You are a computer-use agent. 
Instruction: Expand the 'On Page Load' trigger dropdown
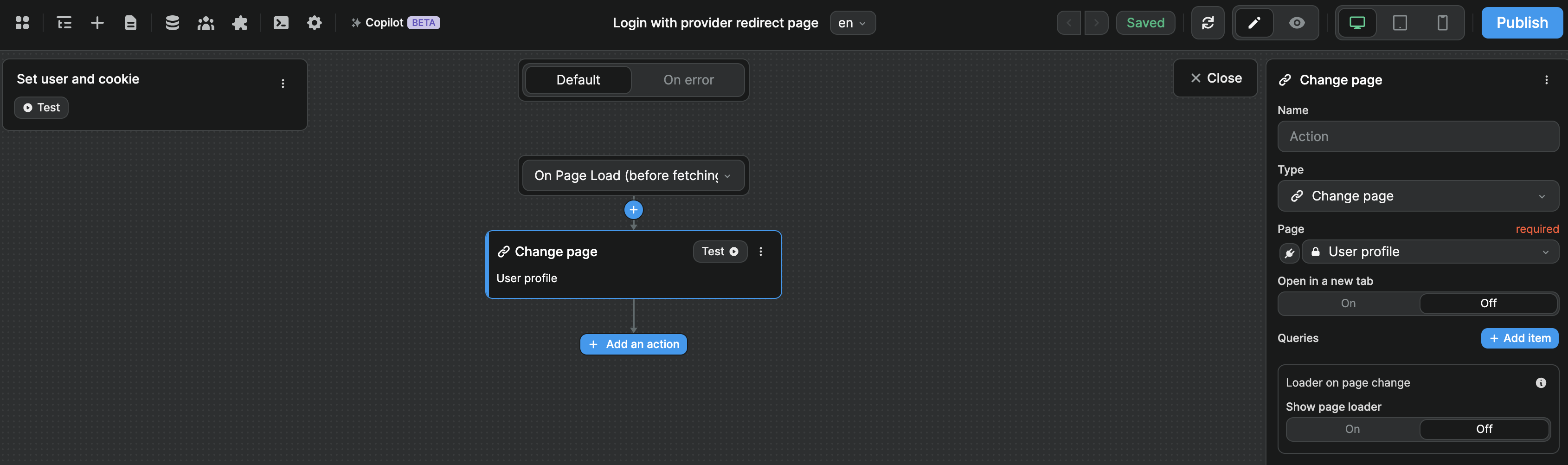tap(633, 175)
